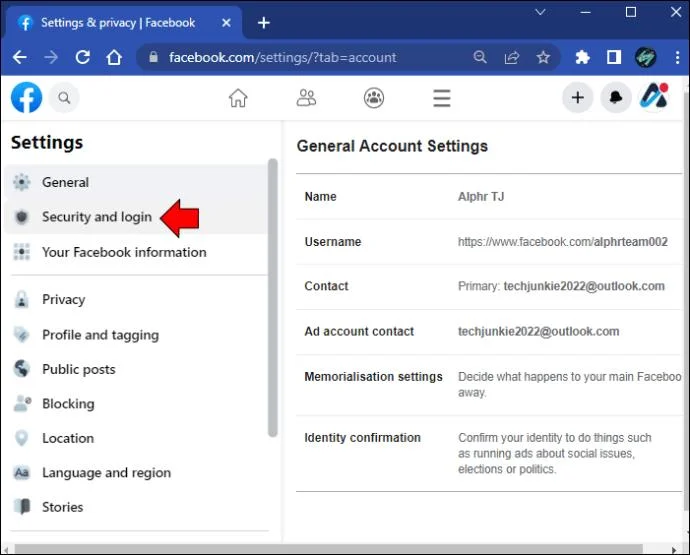This screenshot has height=555, width=690.
Task: Open Your Facebook information
Action: tap(135, 252)
